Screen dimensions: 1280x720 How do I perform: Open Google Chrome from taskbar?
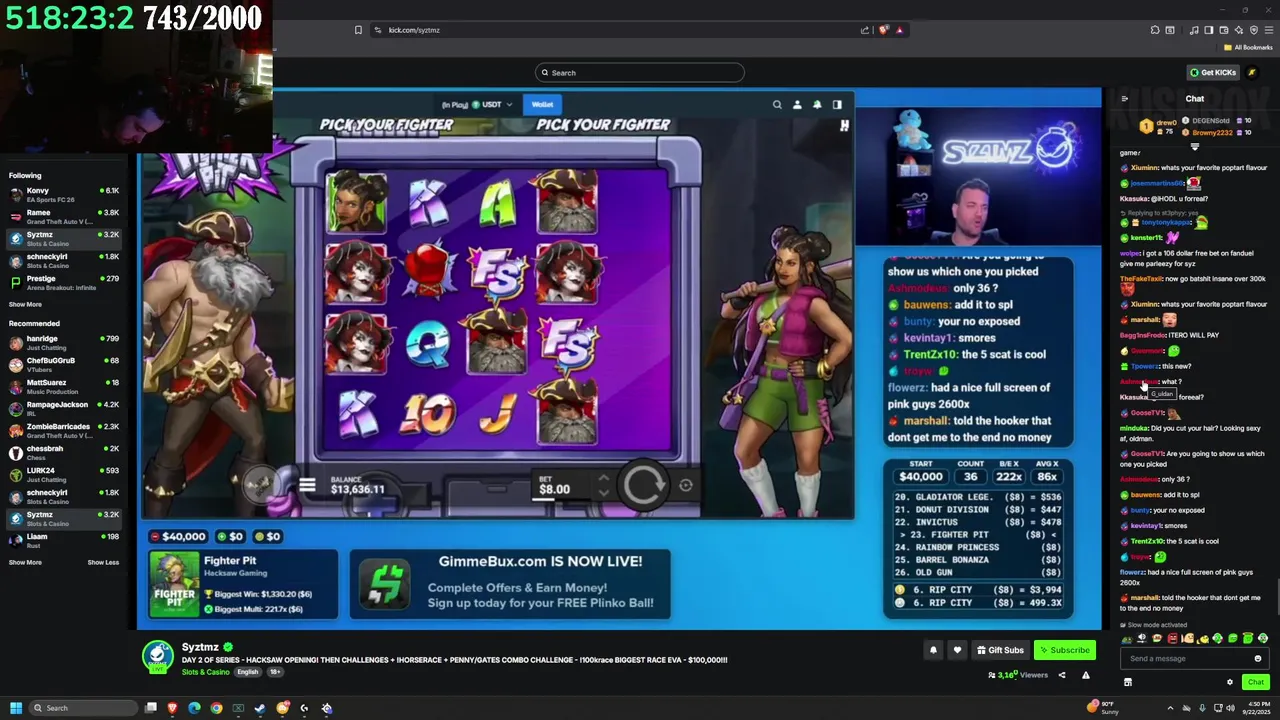216,708
